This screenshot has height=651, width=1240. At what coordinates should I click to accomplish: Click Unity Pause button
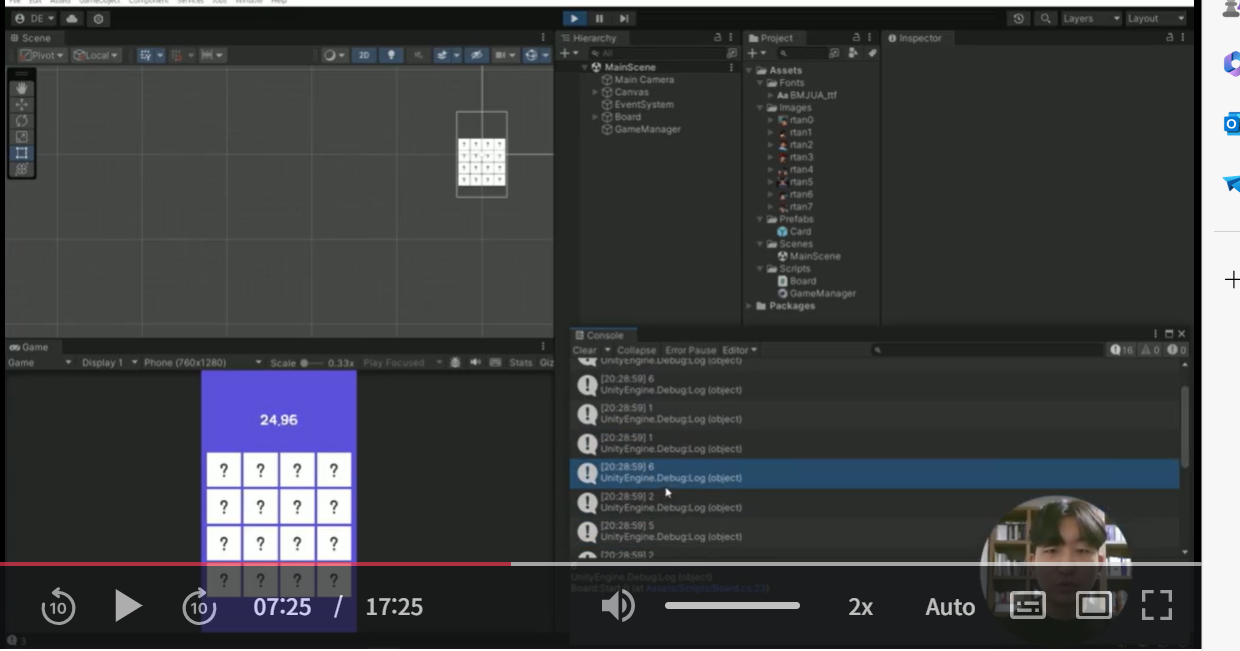(599, 18)
